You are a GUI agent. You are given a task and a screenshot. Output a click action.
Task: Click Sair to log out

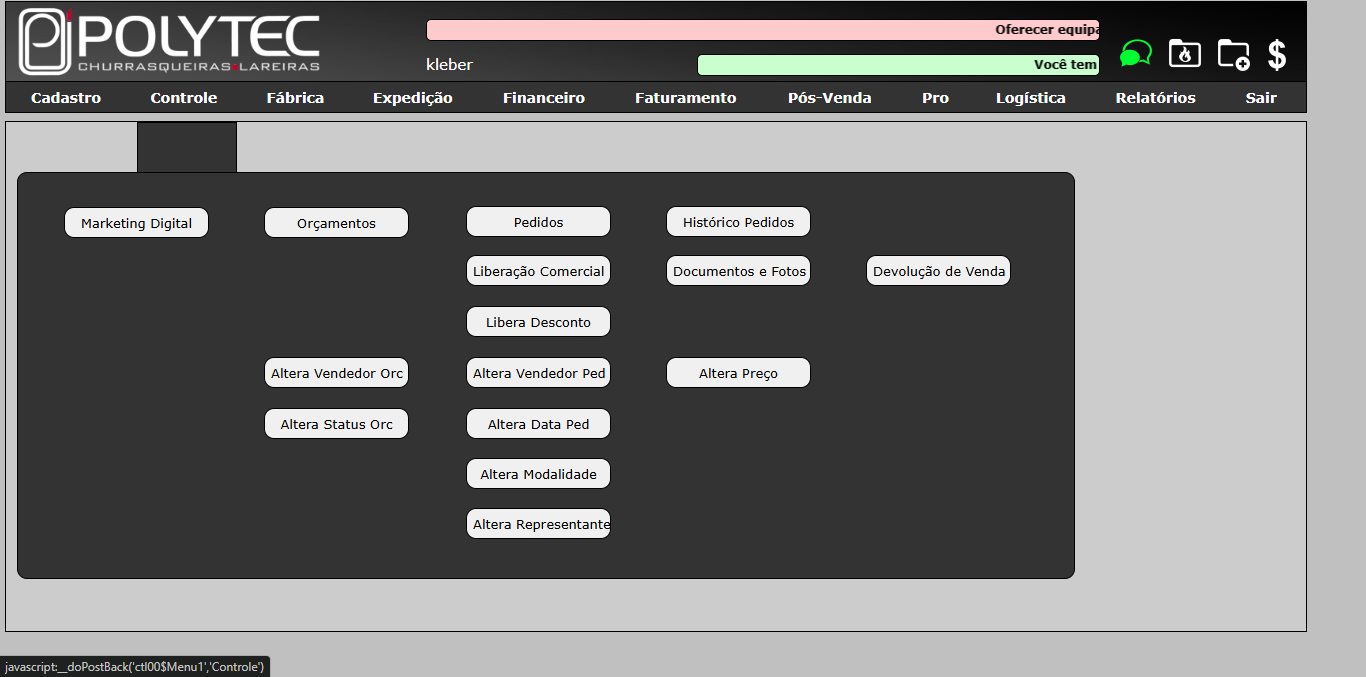pyautogui.click(x=1261, y=98)
